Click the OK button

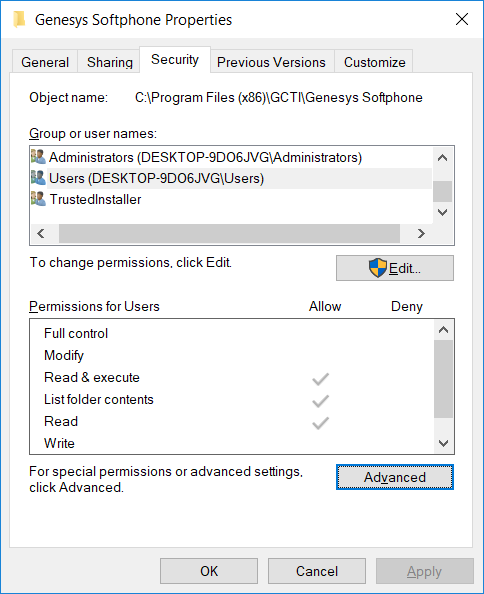point(209,571)
